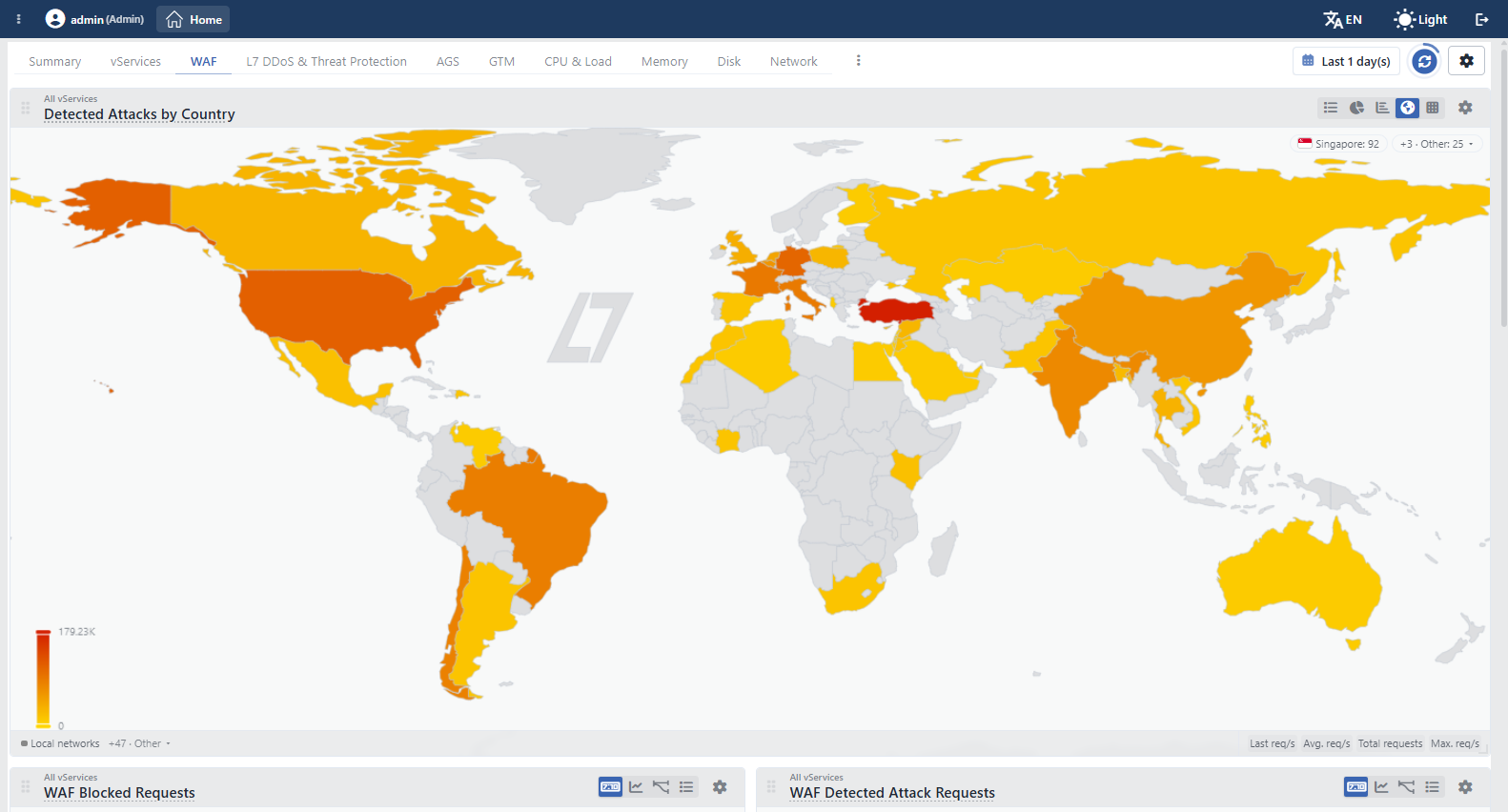
Task: Show more tabs via vertical dots
Action: (858, 61)
